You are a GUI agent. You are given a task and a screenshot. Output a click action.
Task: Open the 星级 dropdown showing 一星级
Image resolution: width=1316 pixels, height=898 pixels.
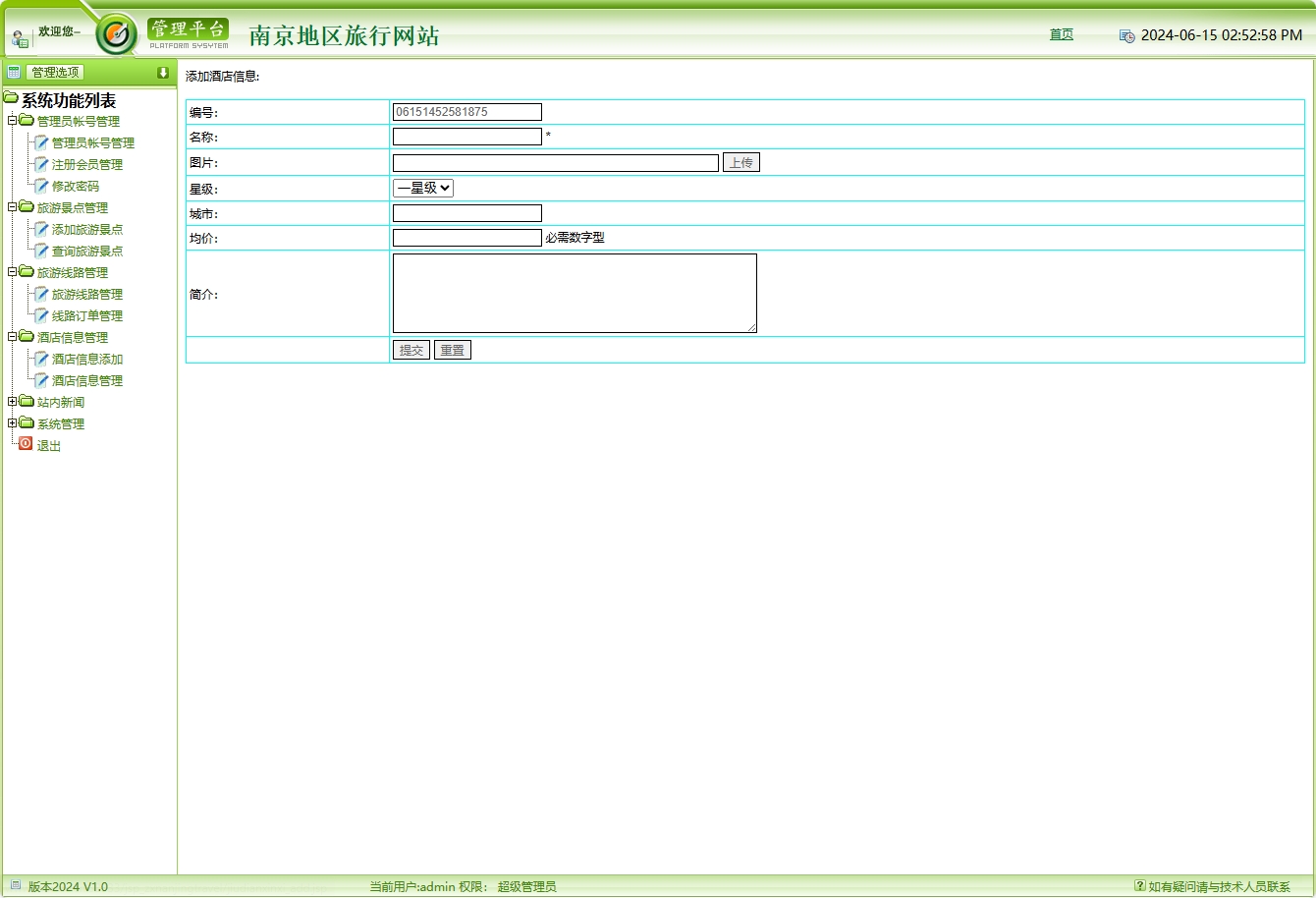pos(423,188)
